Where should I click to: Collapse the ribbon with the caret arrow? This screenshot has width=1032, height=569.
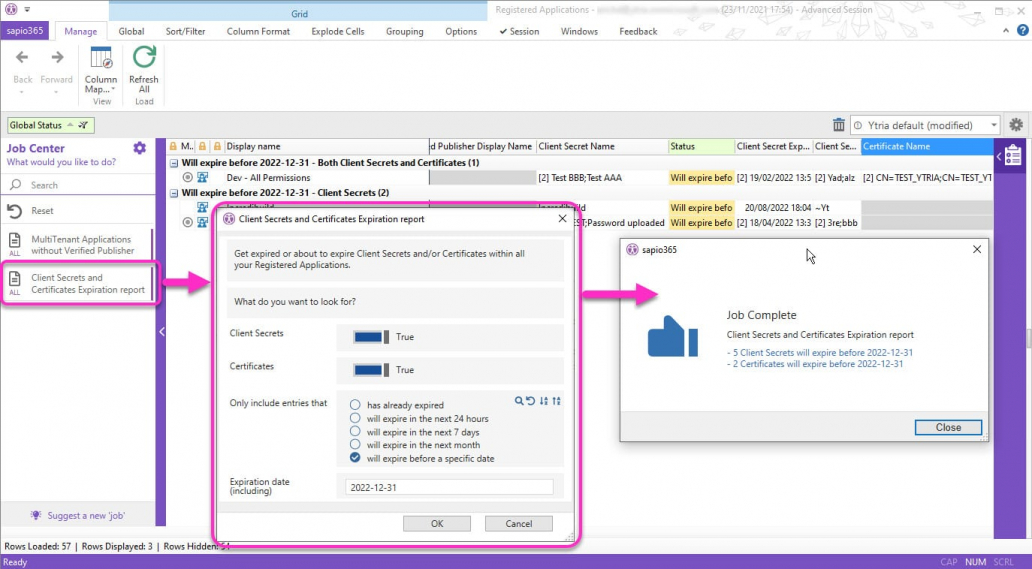tap(1006, 30)
